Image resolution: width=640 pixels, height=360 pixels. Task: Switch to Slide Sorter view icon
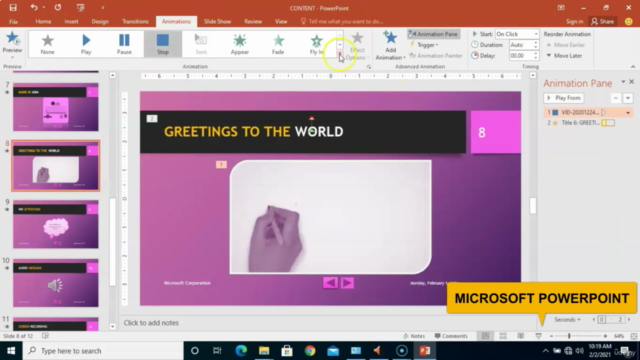click(503, 336)
